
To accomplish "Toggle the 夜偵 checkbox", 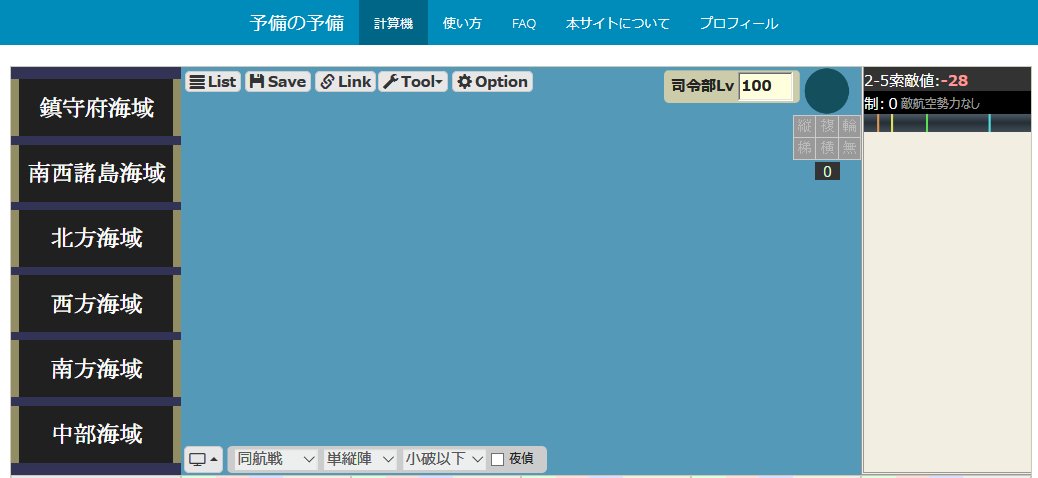I will (497, 459).
